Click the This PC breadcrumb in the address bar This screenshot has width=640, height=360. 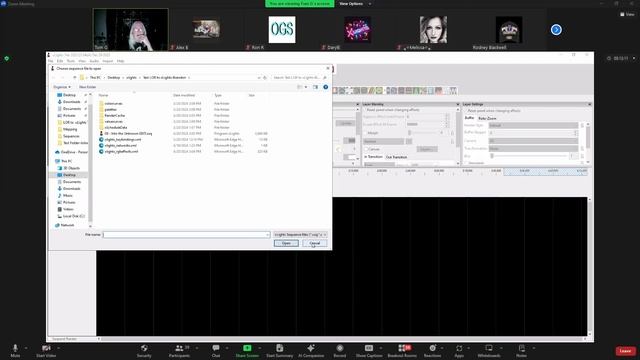[x=95, y=78]
